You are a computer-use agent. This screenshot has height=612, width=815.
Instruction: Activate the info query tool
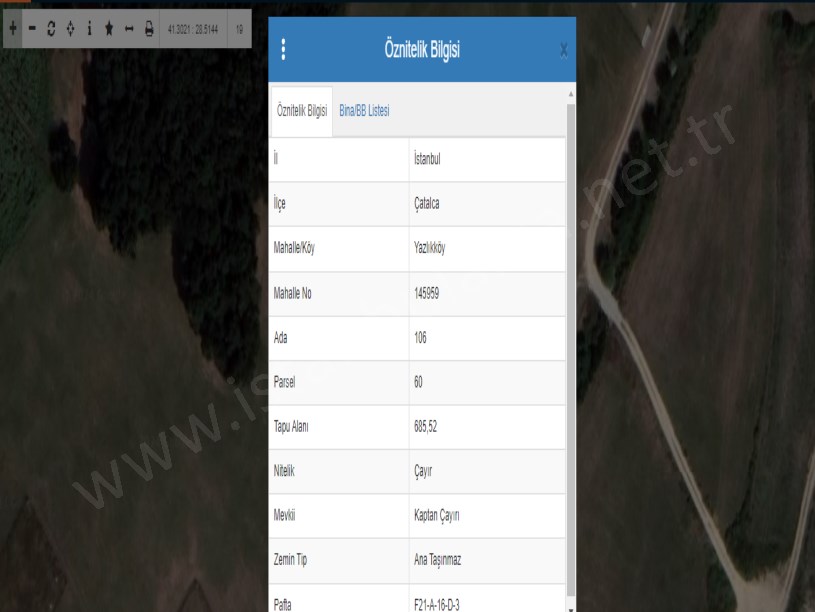tap(89, 30)
